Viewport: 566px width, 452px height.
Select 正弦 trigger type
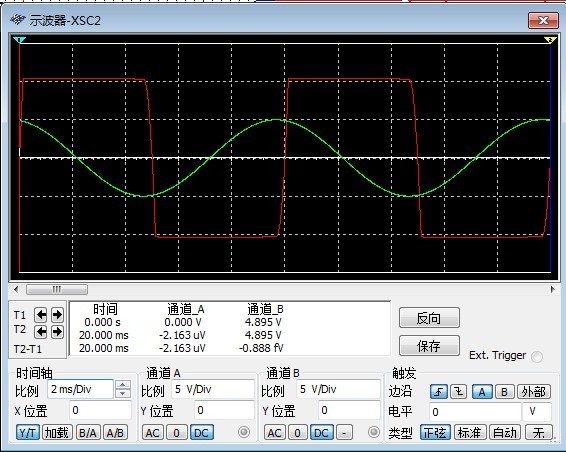(x=435, y=433)
